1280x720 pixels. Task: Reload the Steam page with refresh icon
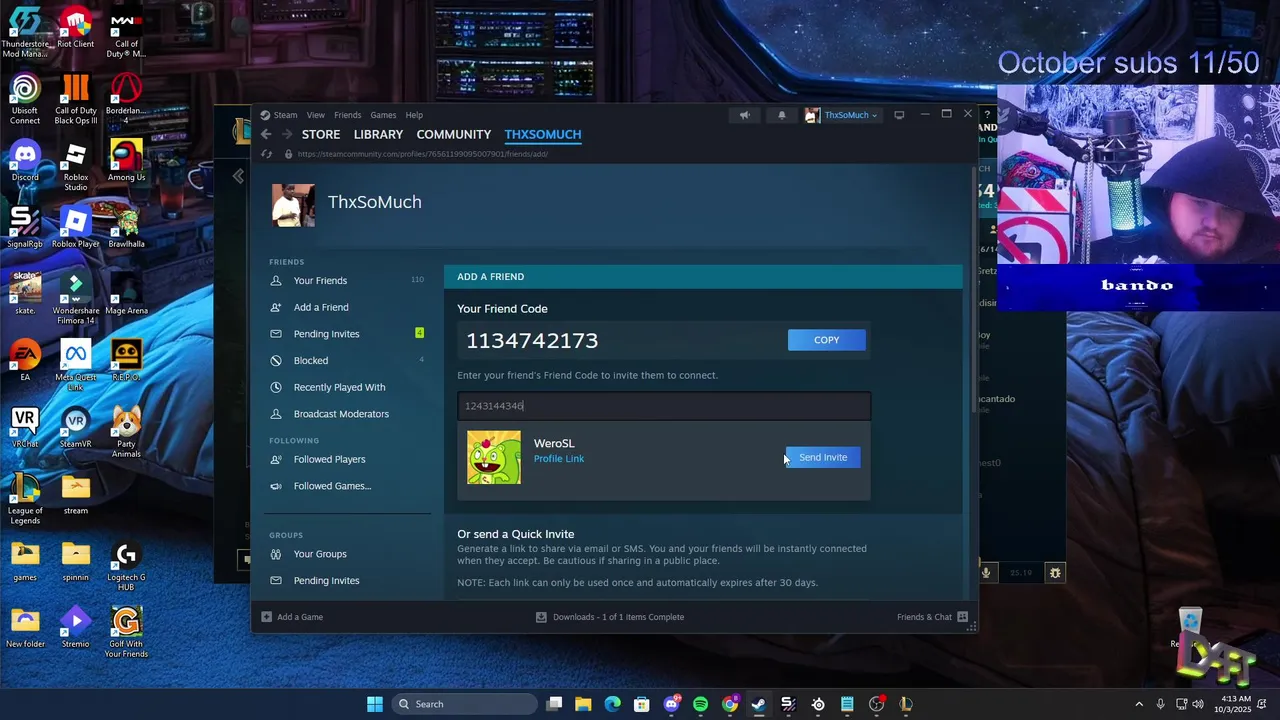[x=266, y=154]
